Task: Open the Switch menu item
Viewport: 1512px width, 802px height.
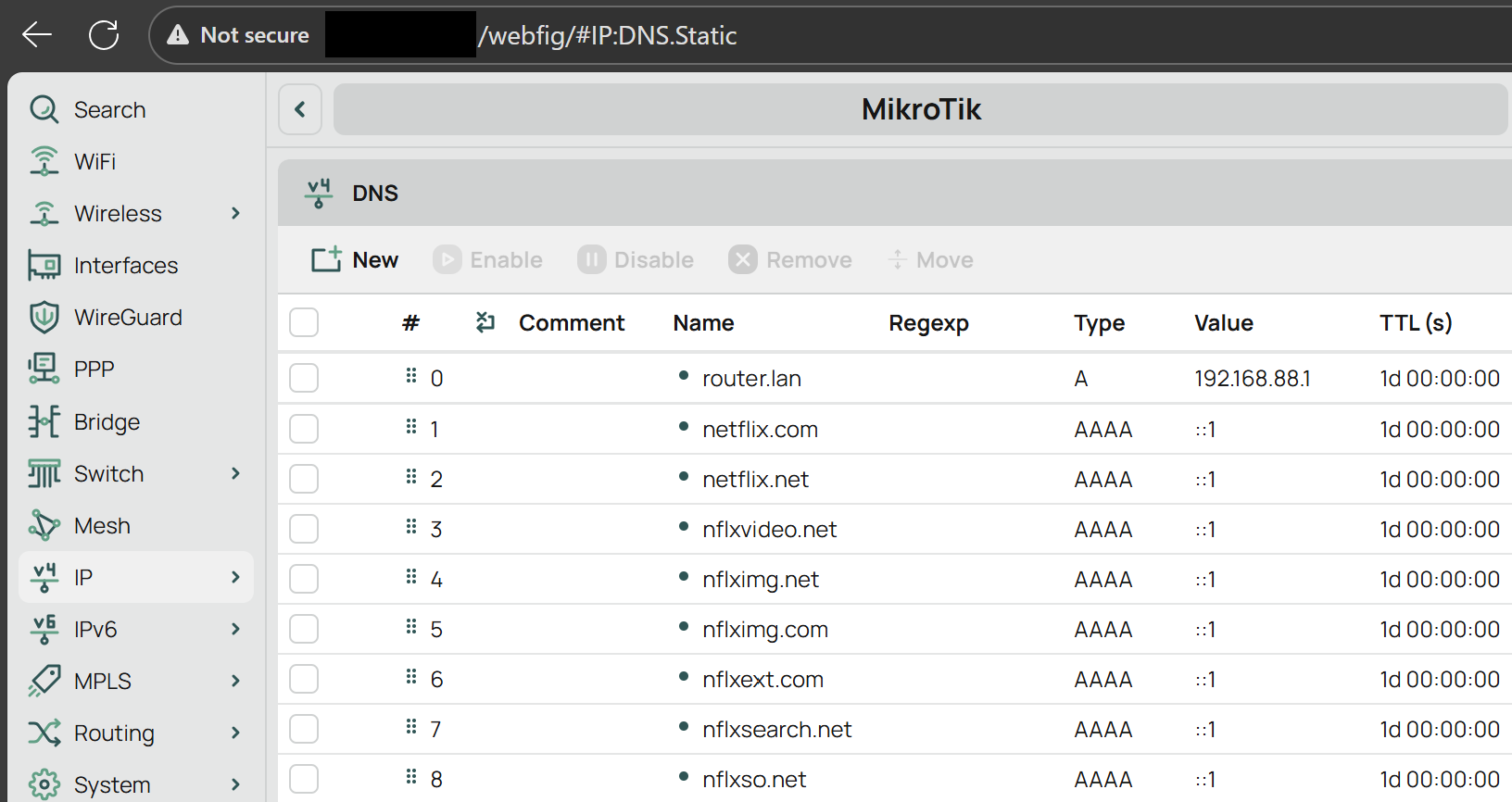Action: [x=108, y=473]
